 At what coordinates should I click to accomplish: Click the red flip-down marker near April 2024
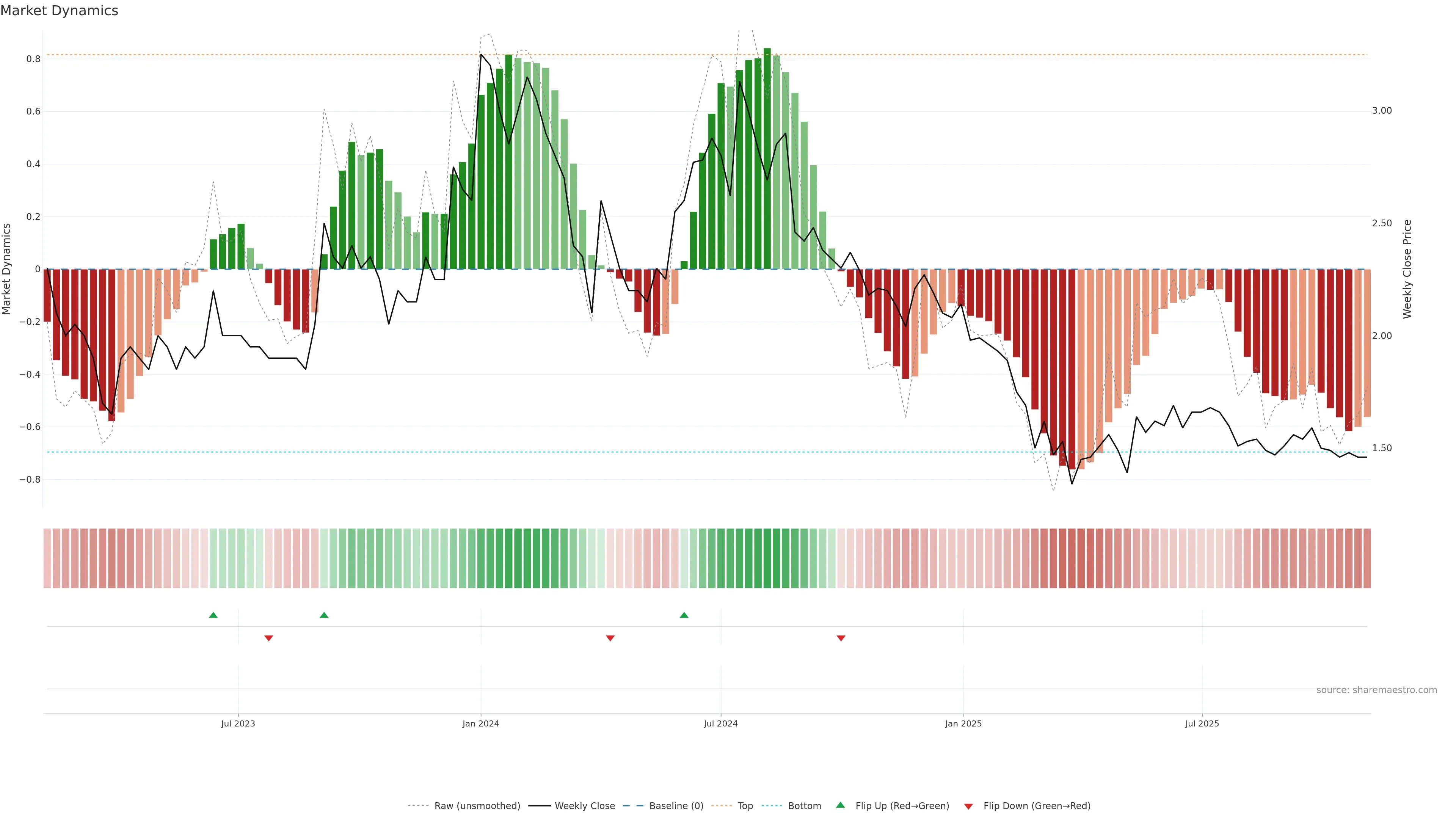point(610,638)
